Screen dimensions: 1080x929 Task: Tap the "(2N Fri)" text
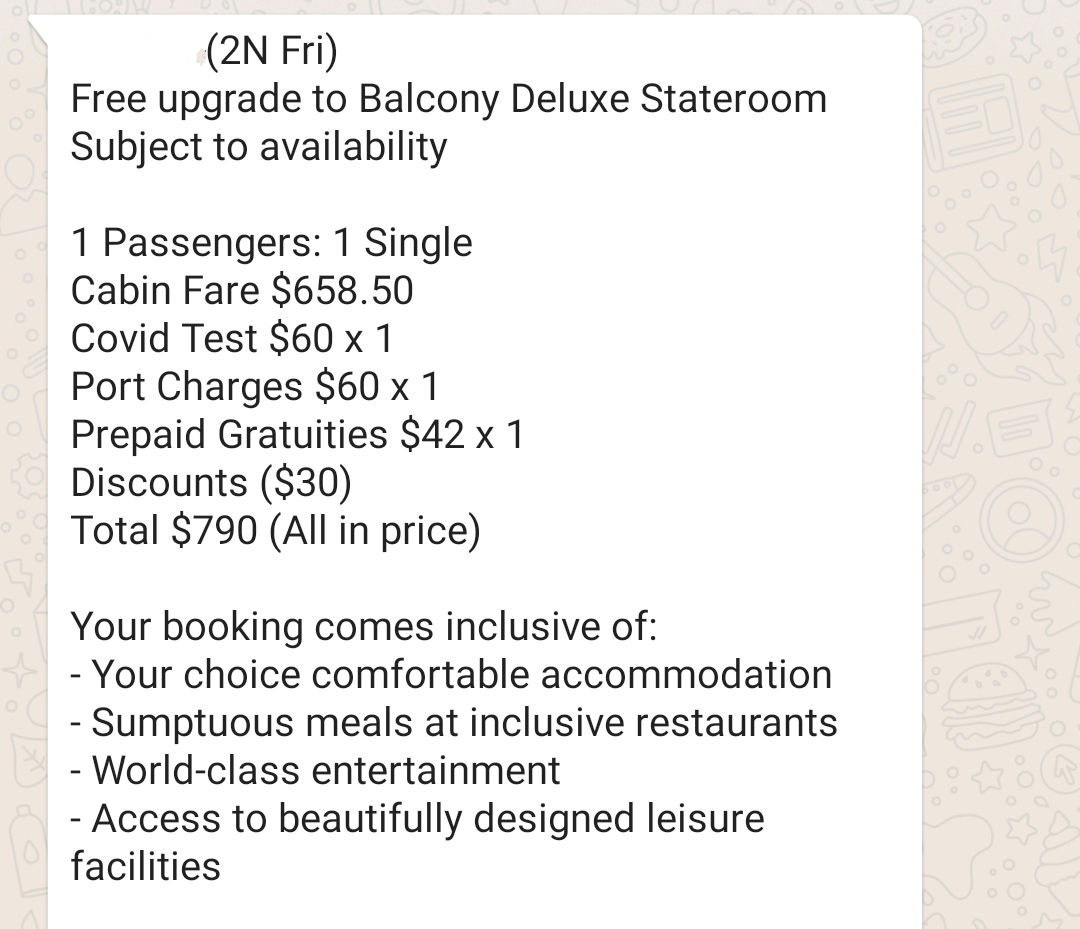pyautogui.click(x=272, y=51)
